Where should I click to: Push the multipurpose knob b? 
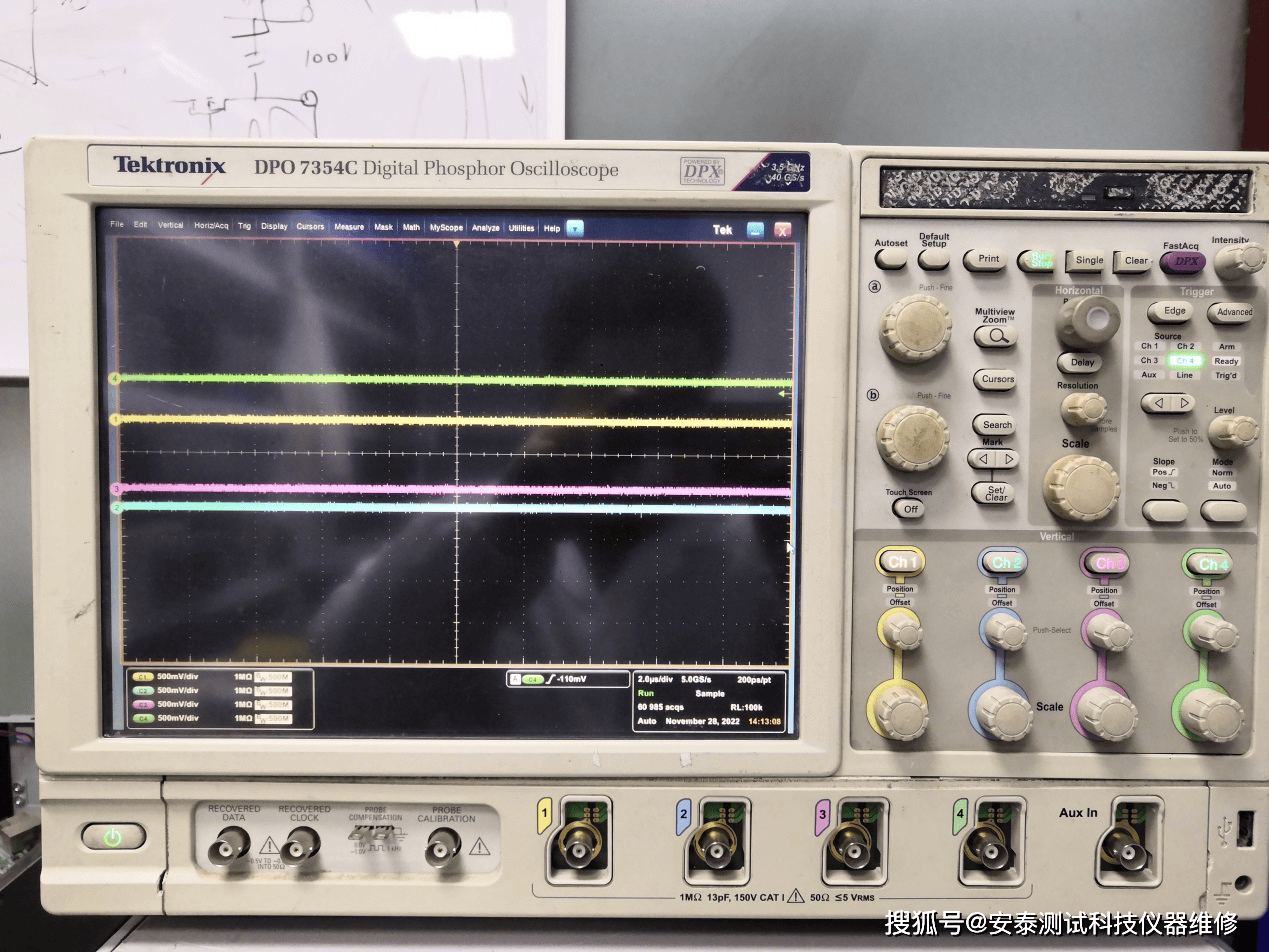pyautogui.click(x=912, y=437)
